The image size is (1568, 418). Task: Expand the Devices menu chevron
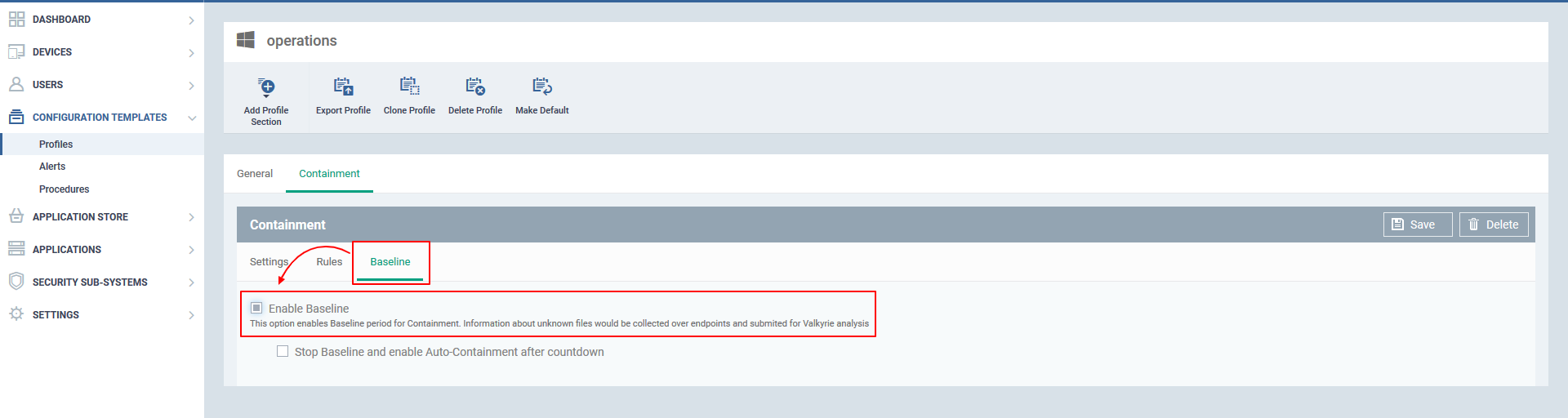(191, 53)
